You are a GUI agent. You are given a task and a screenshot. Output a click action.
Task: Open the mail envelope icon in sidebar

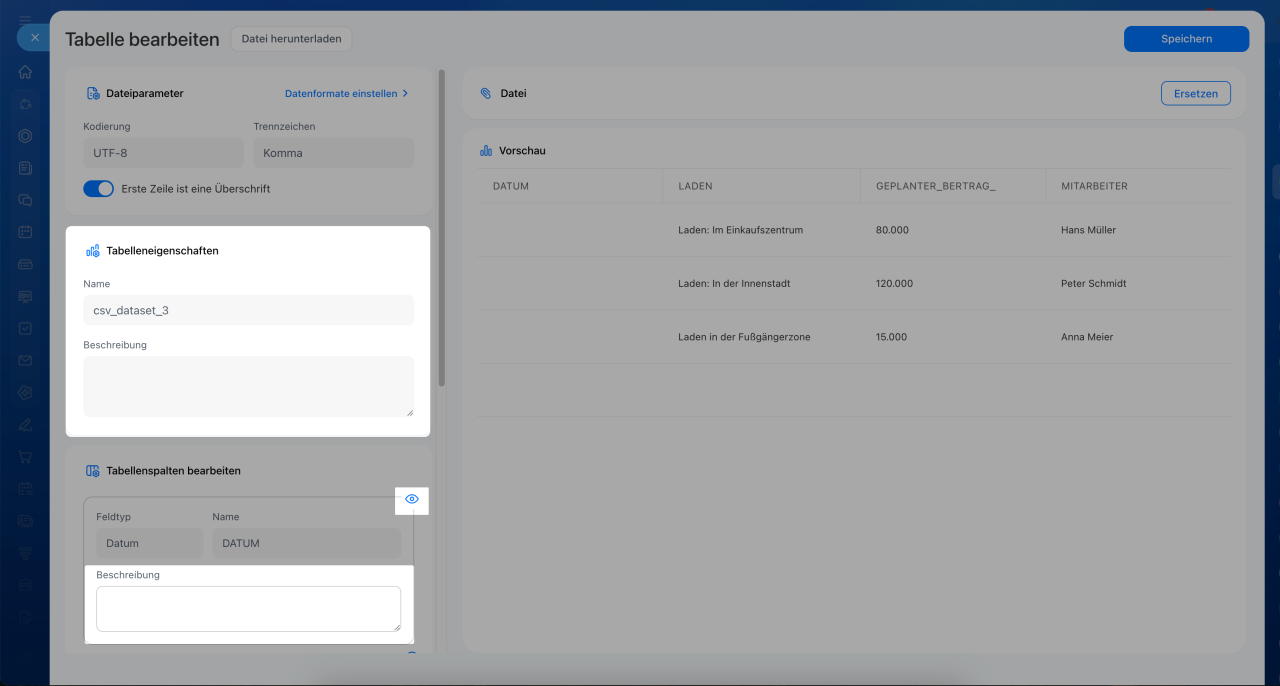coord(25,360)
